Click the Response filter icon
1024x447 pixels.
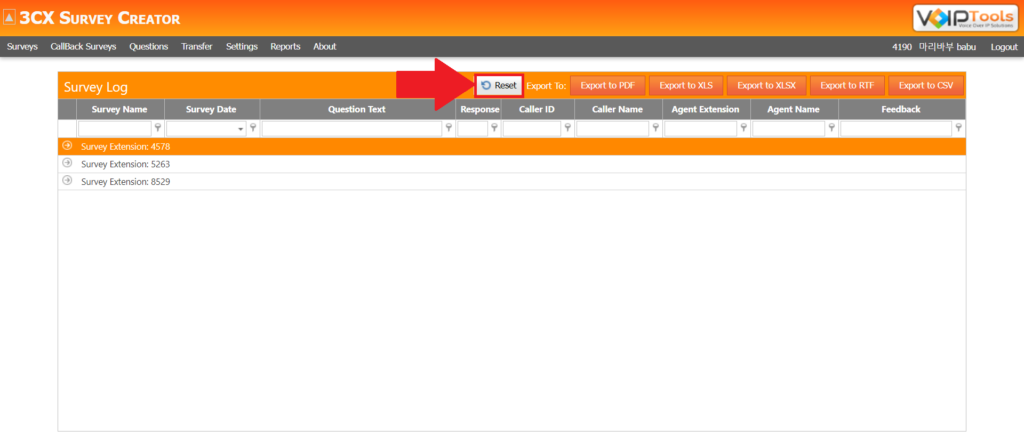click(494, 128)
